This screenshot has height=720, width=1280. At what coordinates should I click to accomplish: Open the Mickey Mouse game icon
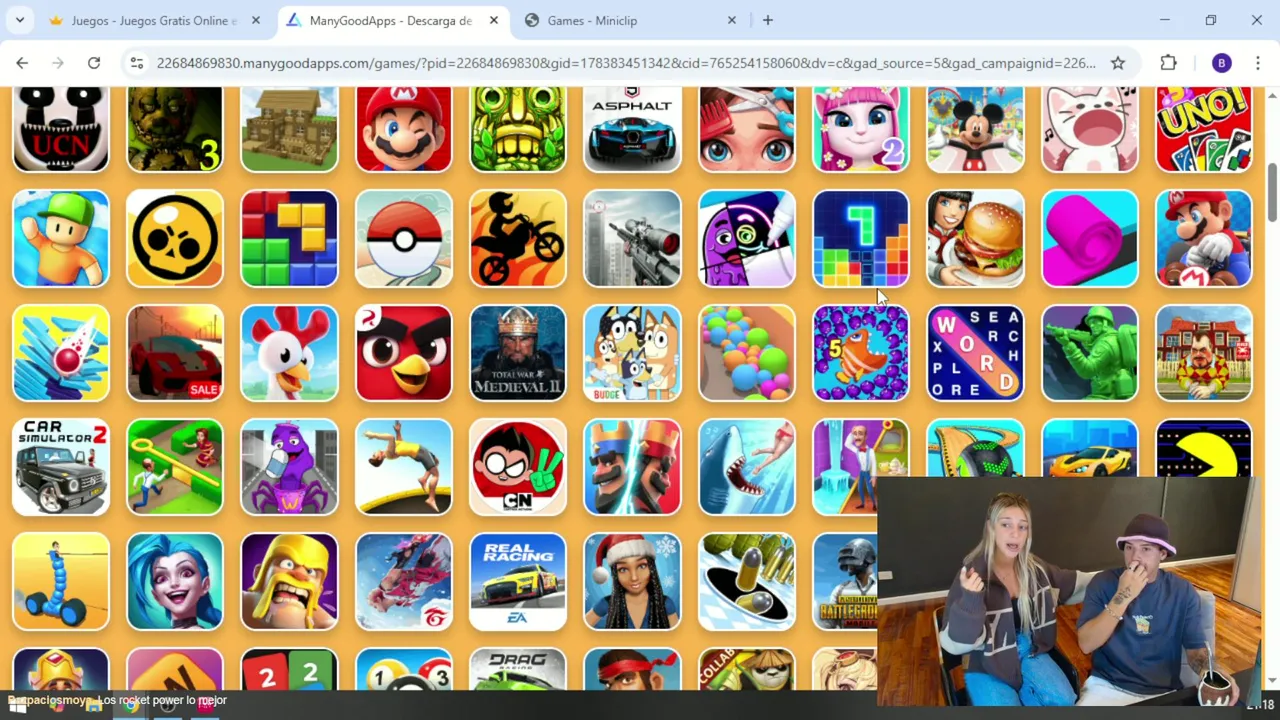[x=975, y=128]
